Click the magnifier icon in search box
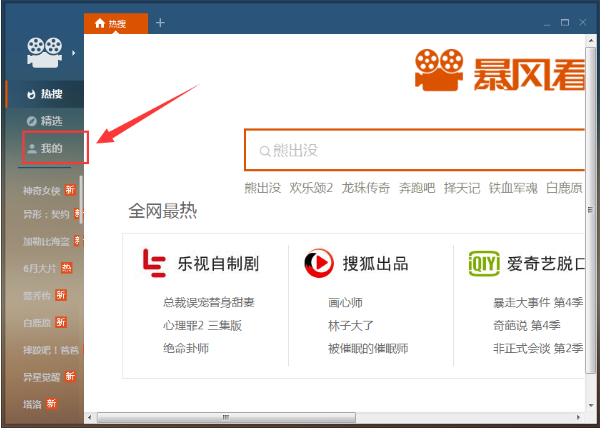 coord(264,151)
